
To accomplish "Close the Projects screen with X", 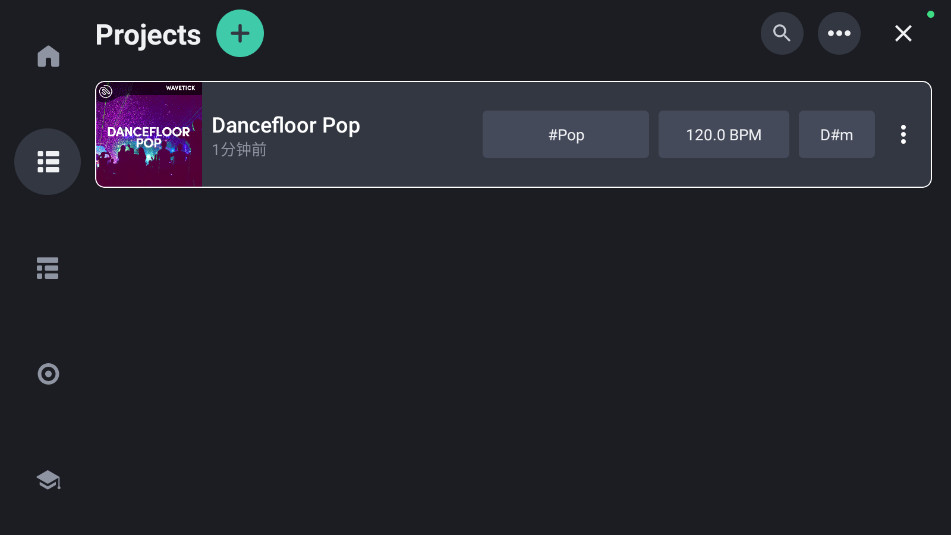I will (x=903, y=34).
